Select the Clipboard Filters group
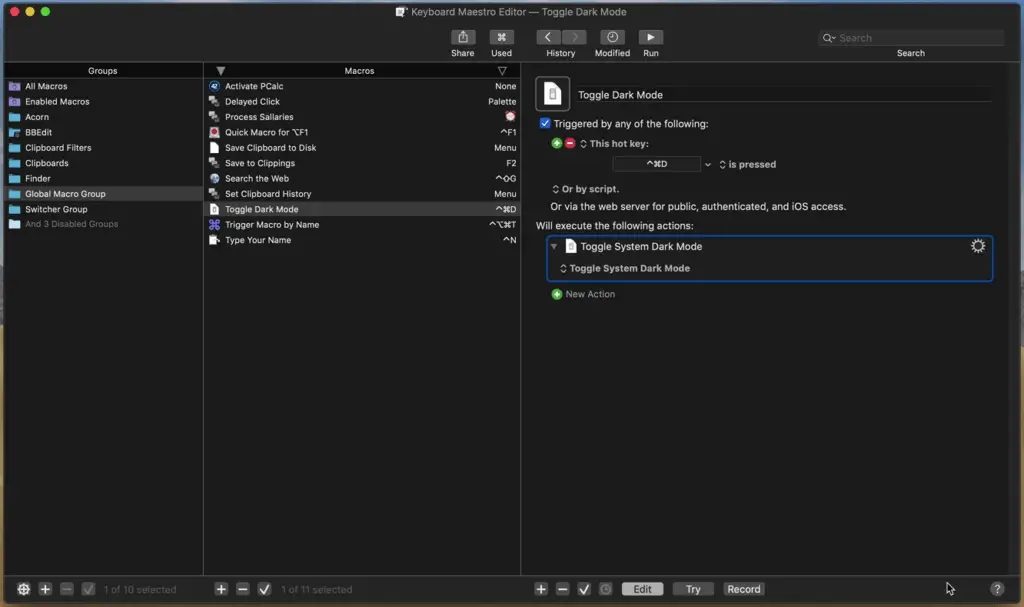 (103, 148)
